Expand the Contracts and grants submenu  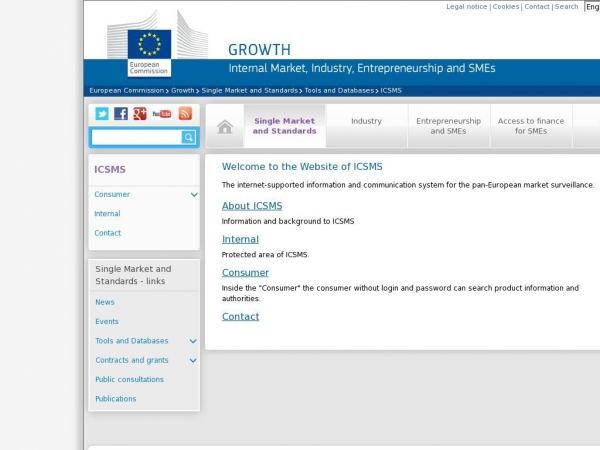pyautogui.click(x=193, y=360)
